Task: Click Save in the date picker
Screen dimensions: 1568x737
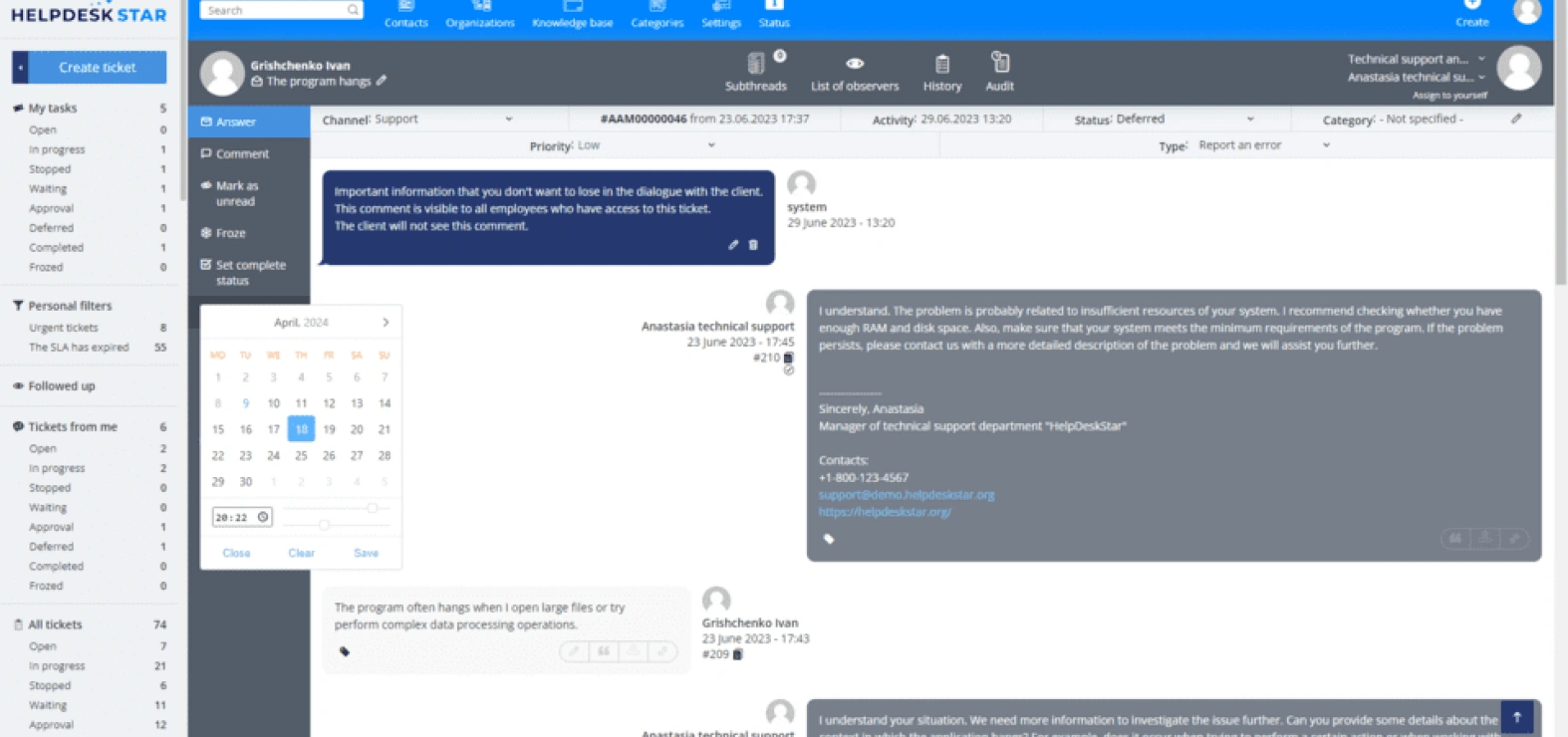Action: click(x=366, y=553)
